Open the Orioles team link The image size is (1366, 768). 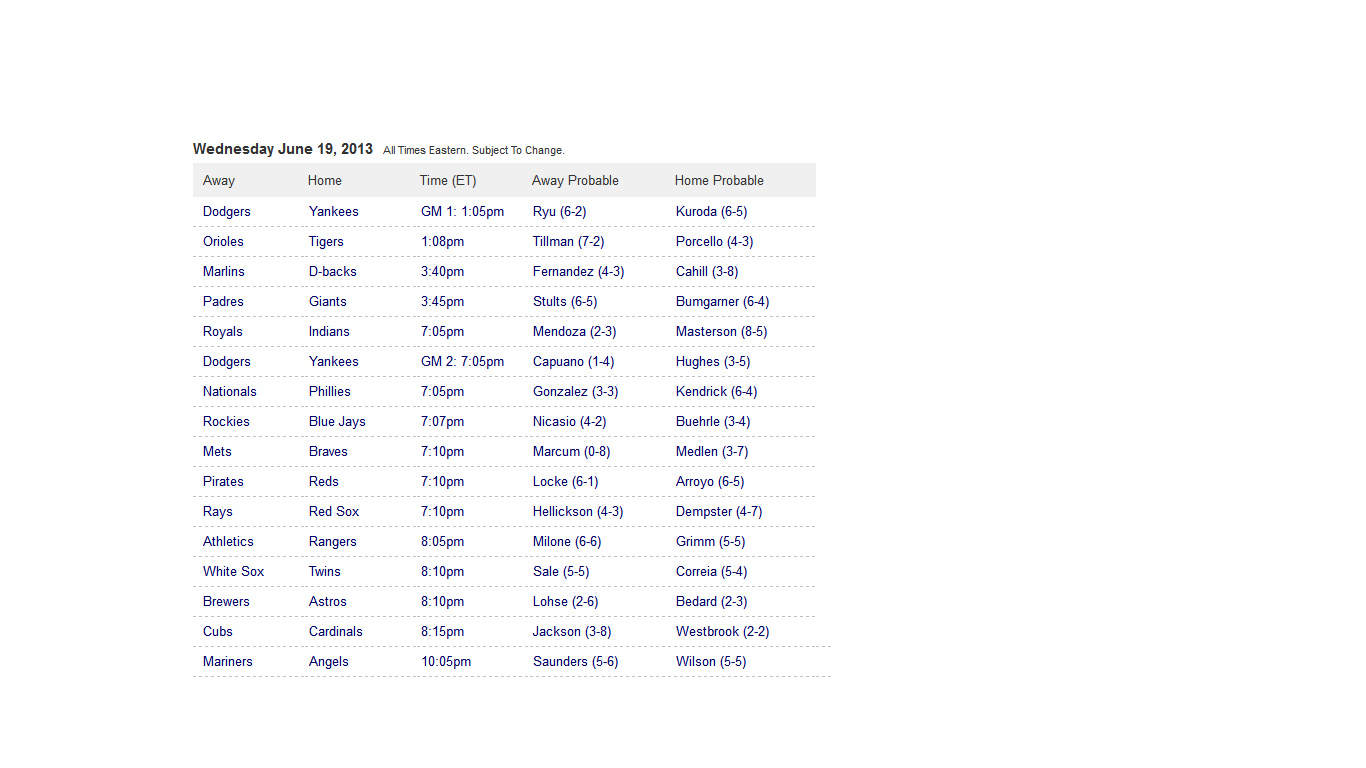point(223,241)
